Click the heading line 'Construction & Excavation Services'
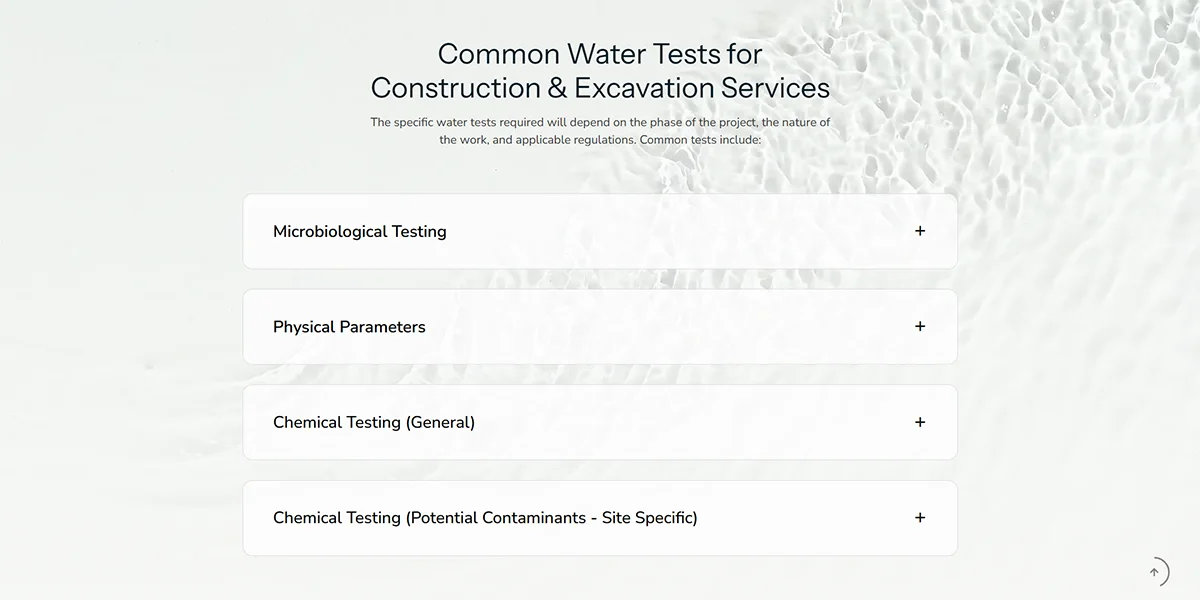 600,88
